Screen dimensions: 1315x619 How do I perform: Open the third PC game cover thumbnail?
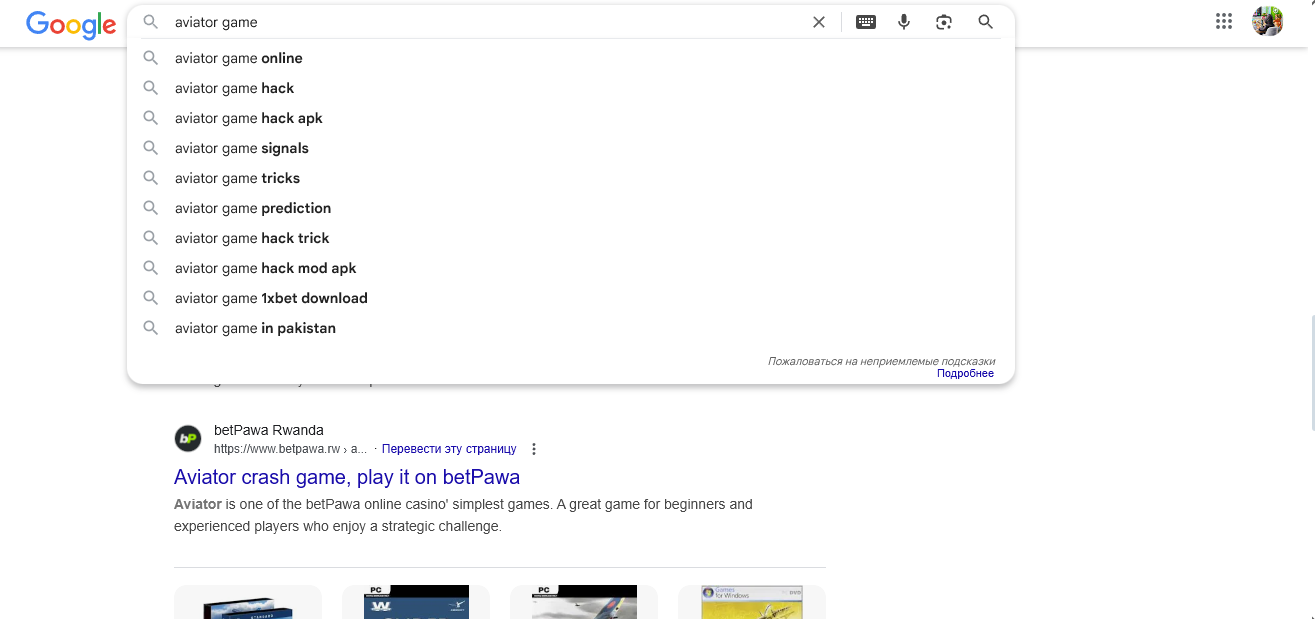(x=584, y=602)
